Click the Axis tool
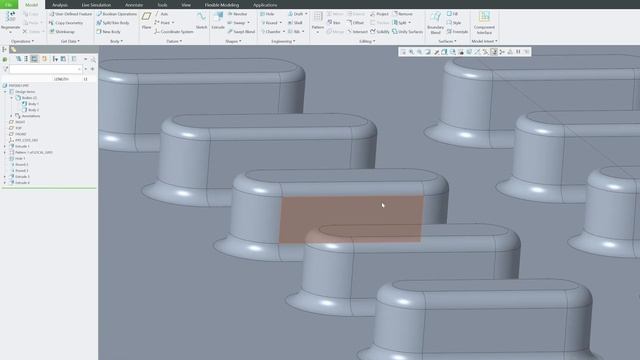Image resolution: width=640 pixels, height=360 pixels. (161, 14)
